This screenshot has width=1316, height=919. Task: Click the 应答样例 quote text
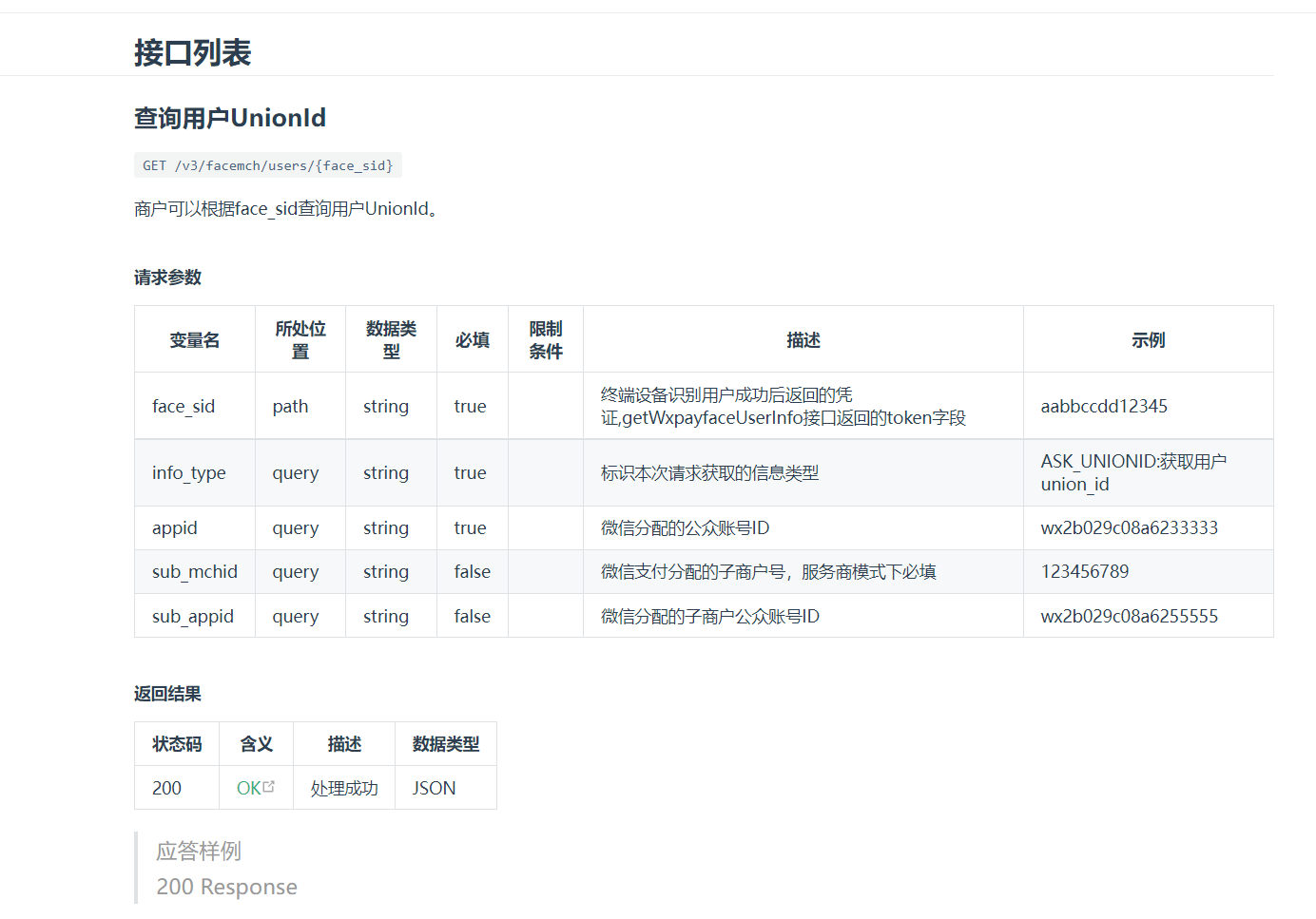[x=199, y=851]
